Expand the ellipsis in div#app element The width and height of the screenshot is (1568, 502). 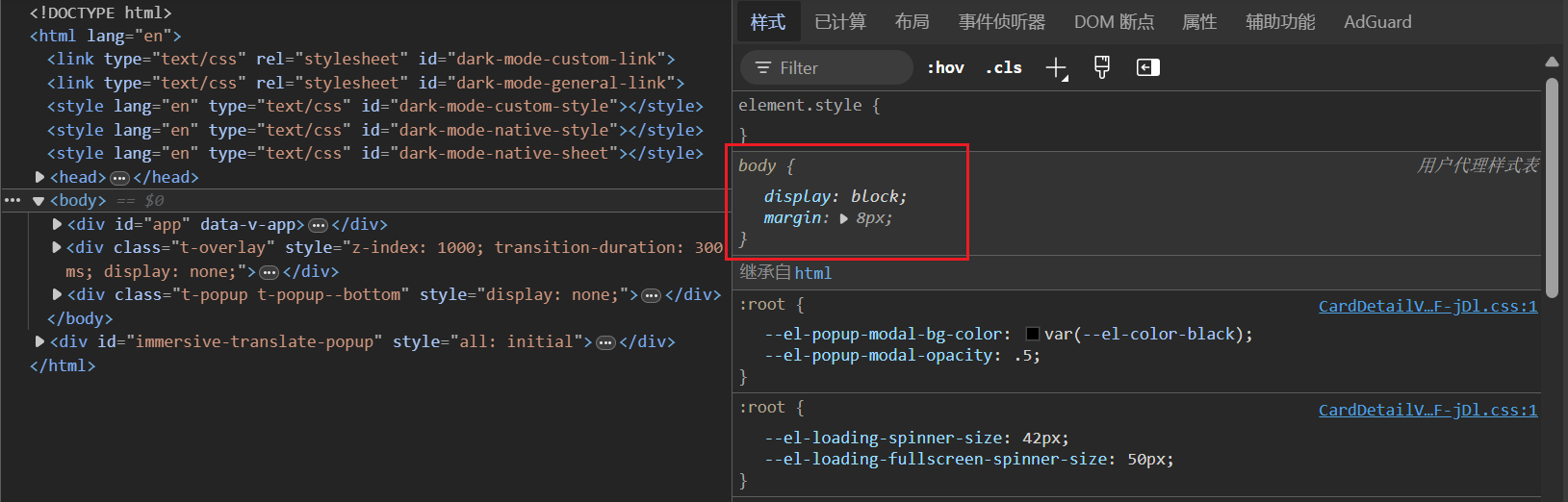[x=318, y=225]
